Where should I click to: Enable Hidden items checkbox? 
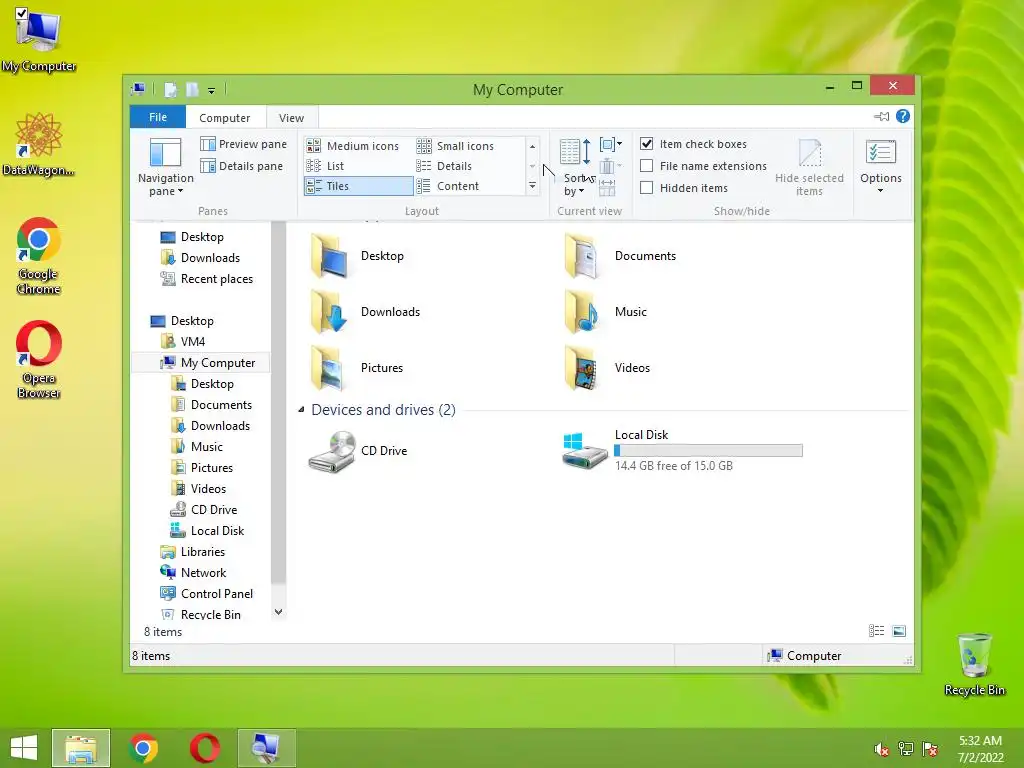pyautogui.click(x=647, y=188)
